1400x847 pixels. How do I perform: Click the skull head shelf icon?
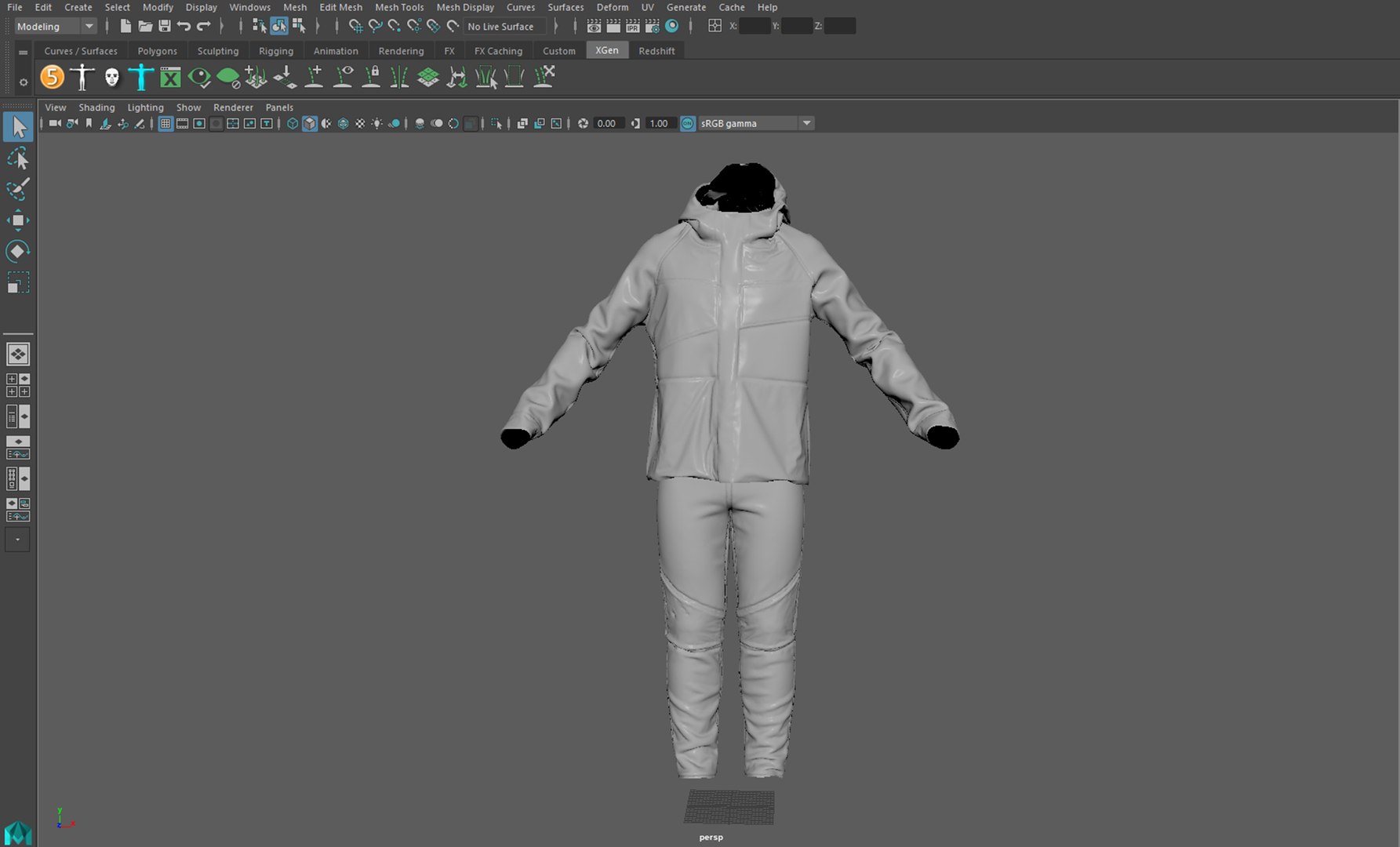[112, 77]
